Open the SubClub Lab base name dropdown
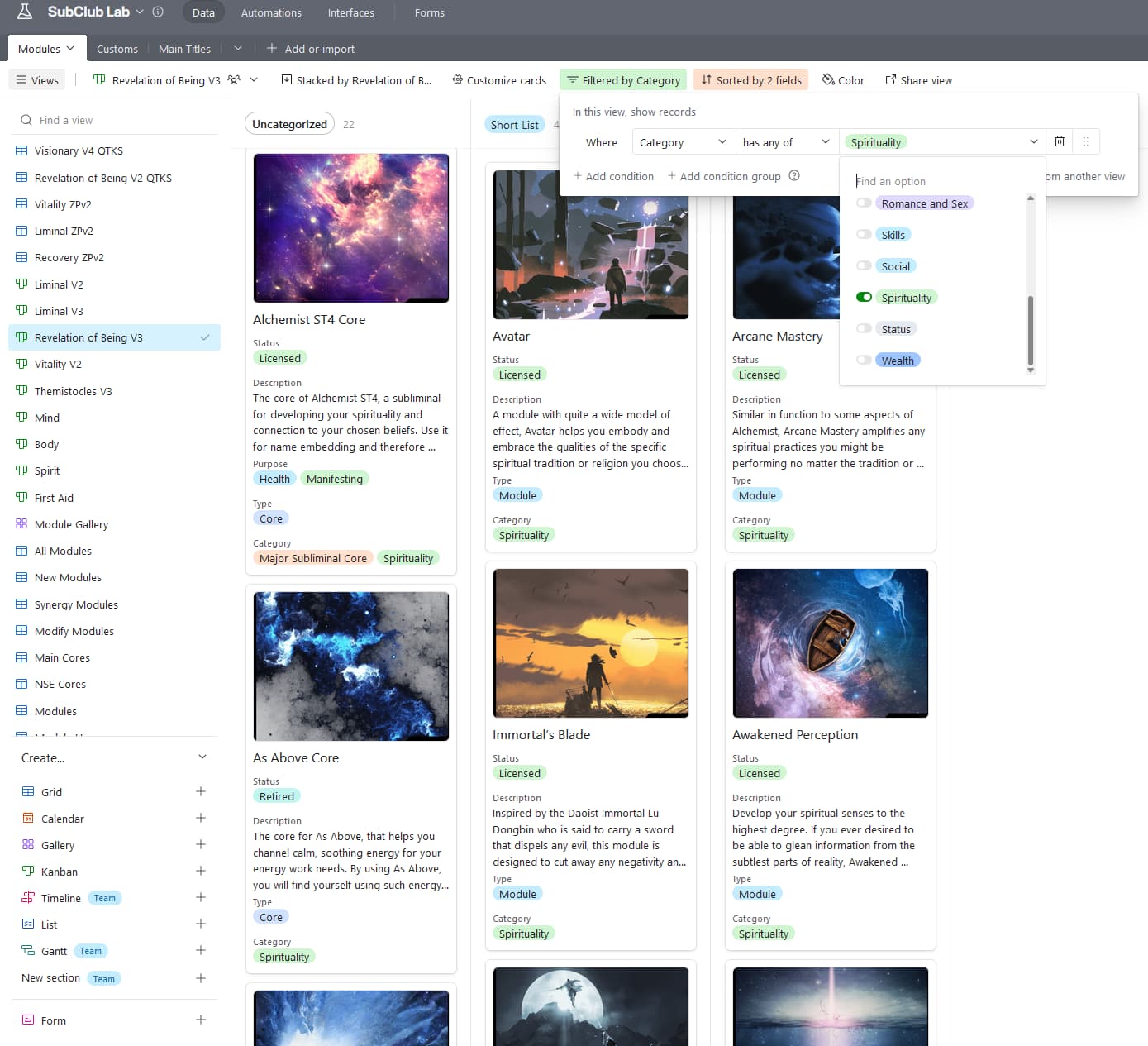This screenshot has height=1046, width=1148. tap(140, 12)
